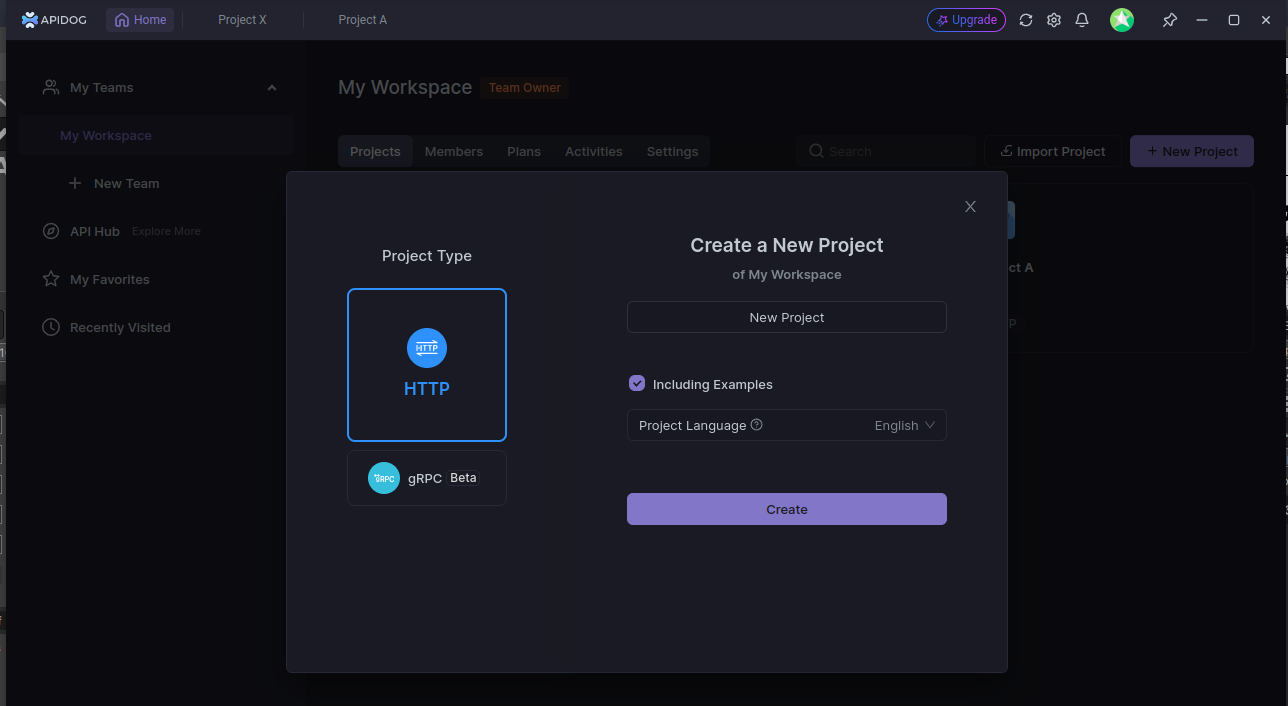Viewport: 1288px width, 706px height.
Task: Click the project Search field
Action: coord(887,152)
